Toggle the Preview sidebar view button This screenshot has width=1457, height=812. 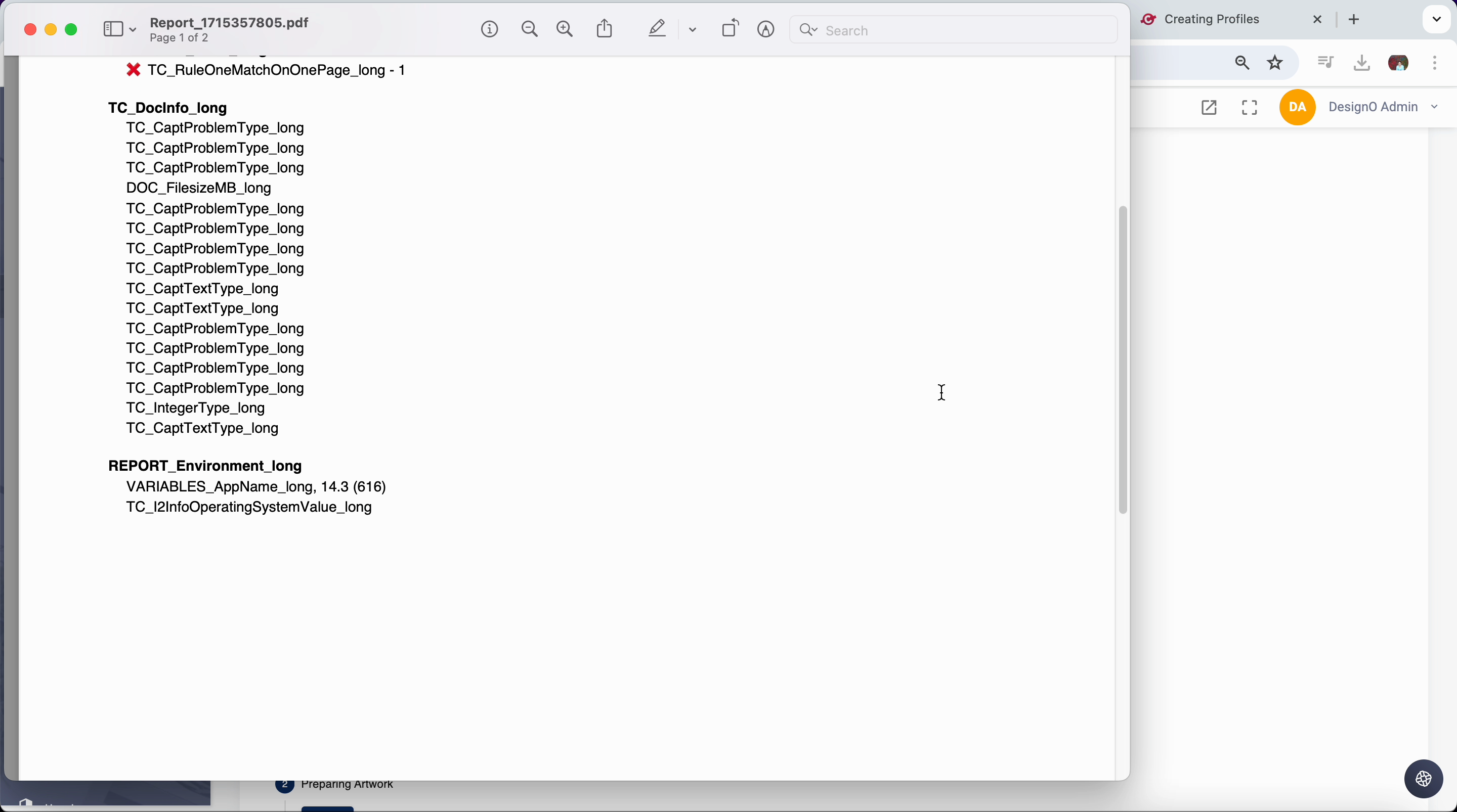[114, 29]
